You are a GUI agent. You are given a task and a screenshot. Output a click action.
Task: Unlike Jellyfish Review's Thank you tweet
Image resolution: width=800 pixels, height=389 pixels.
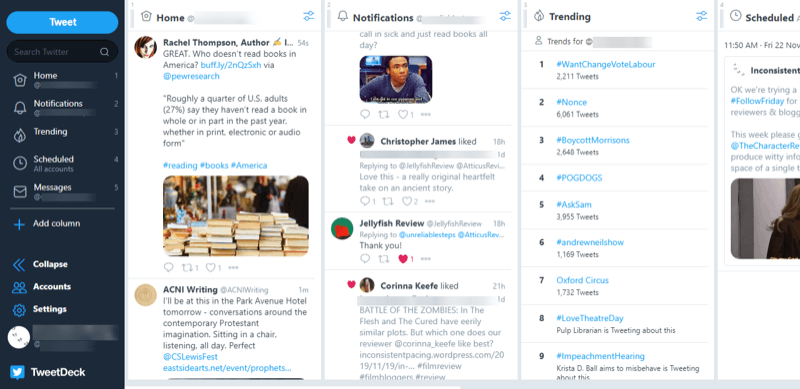pyautogui.click(x=403, y=259)
